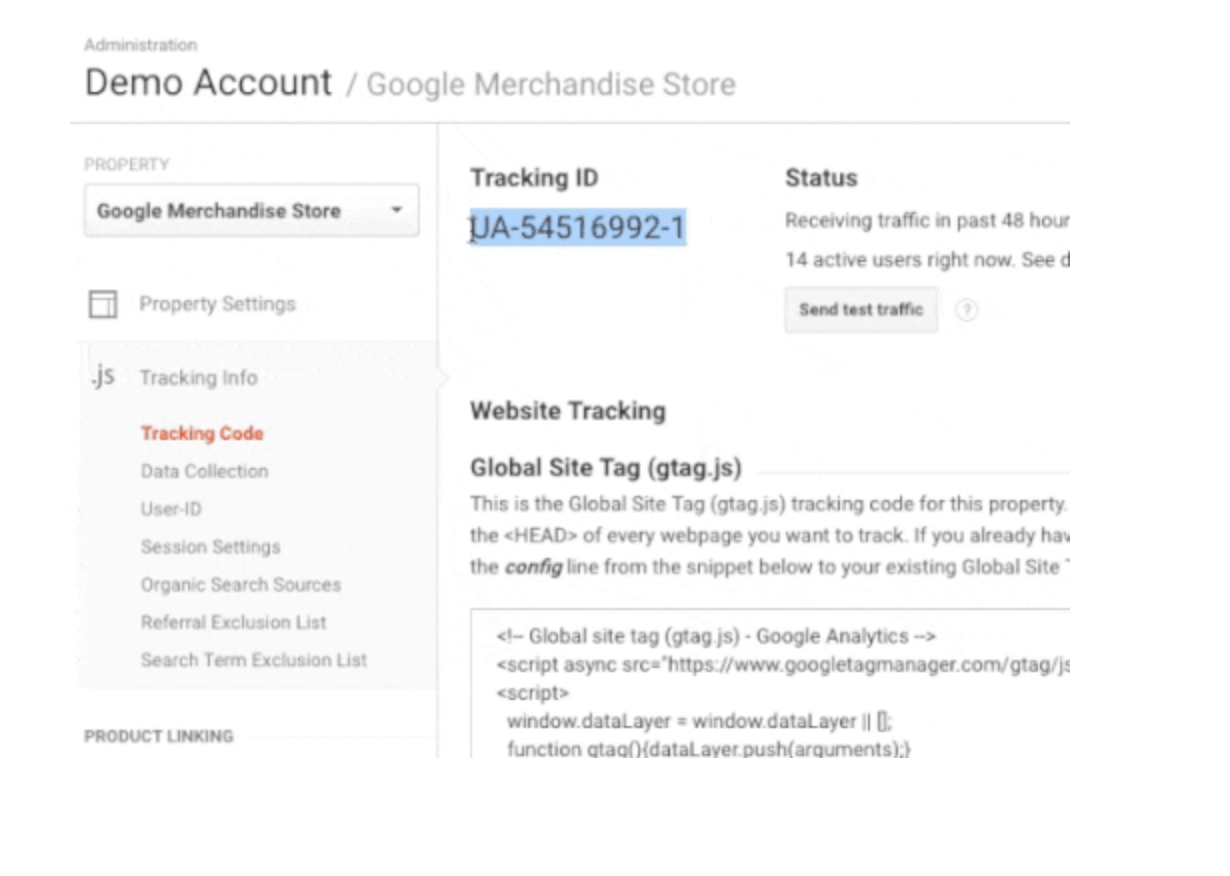Open Data Collection settings
Image resolution: width=1230 pixels, height=876 pixels.
pos(204,471)
